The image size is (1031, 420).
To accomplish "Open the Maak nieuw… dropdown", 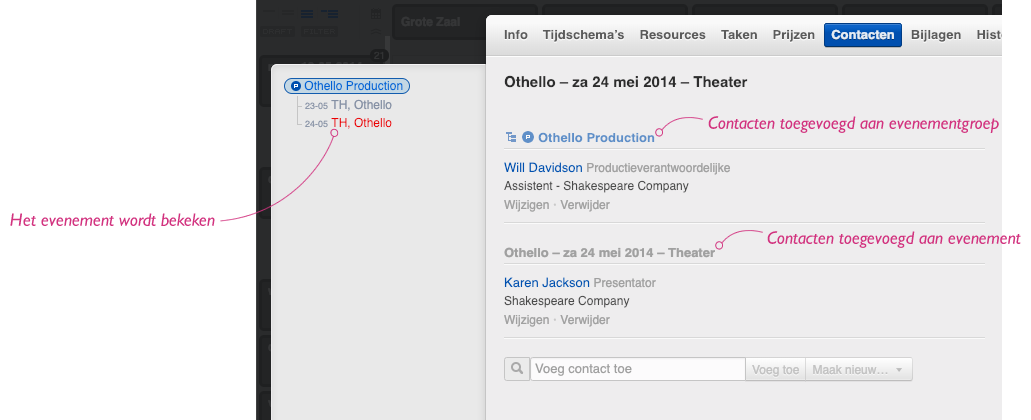I will [x=858, y=369].
